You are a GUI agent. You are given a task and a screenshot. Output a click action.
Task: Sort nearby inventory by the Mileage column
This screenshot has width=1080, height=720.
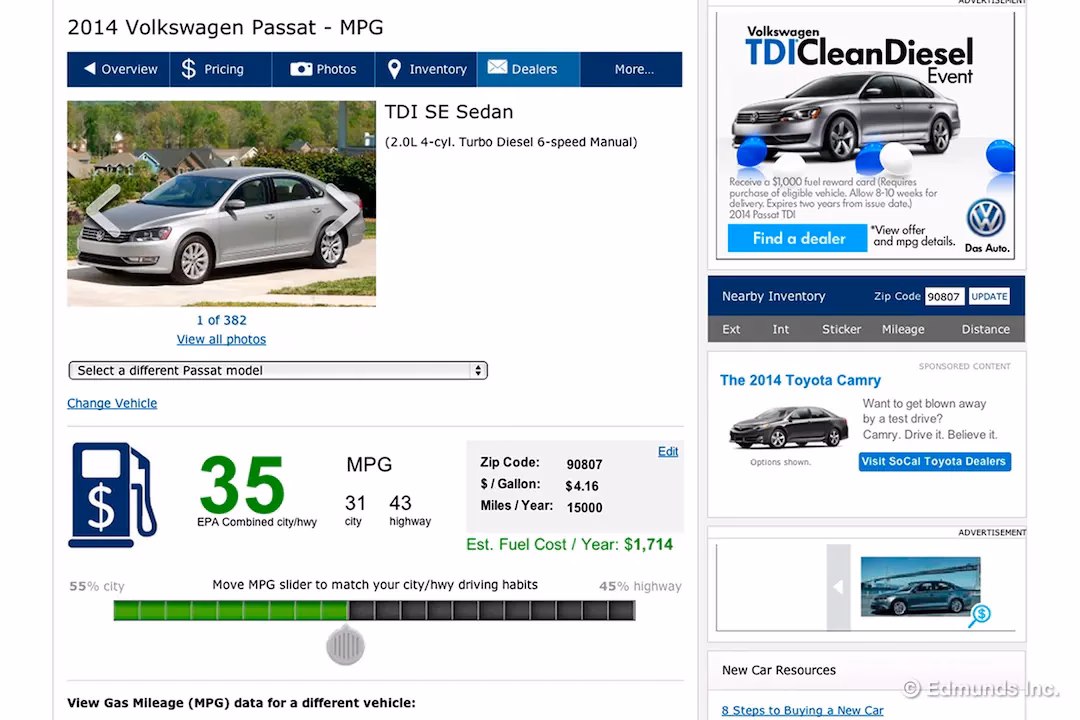pos(903,329)
